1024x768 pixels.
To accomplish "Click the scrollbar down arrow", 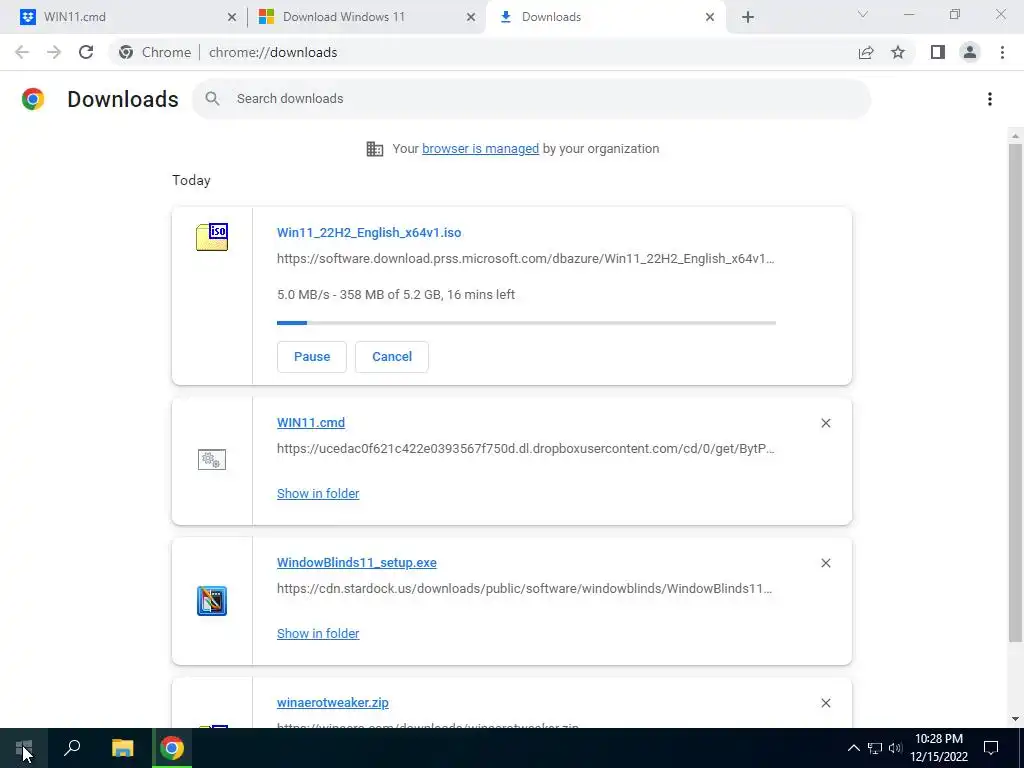I will 1015,719.
